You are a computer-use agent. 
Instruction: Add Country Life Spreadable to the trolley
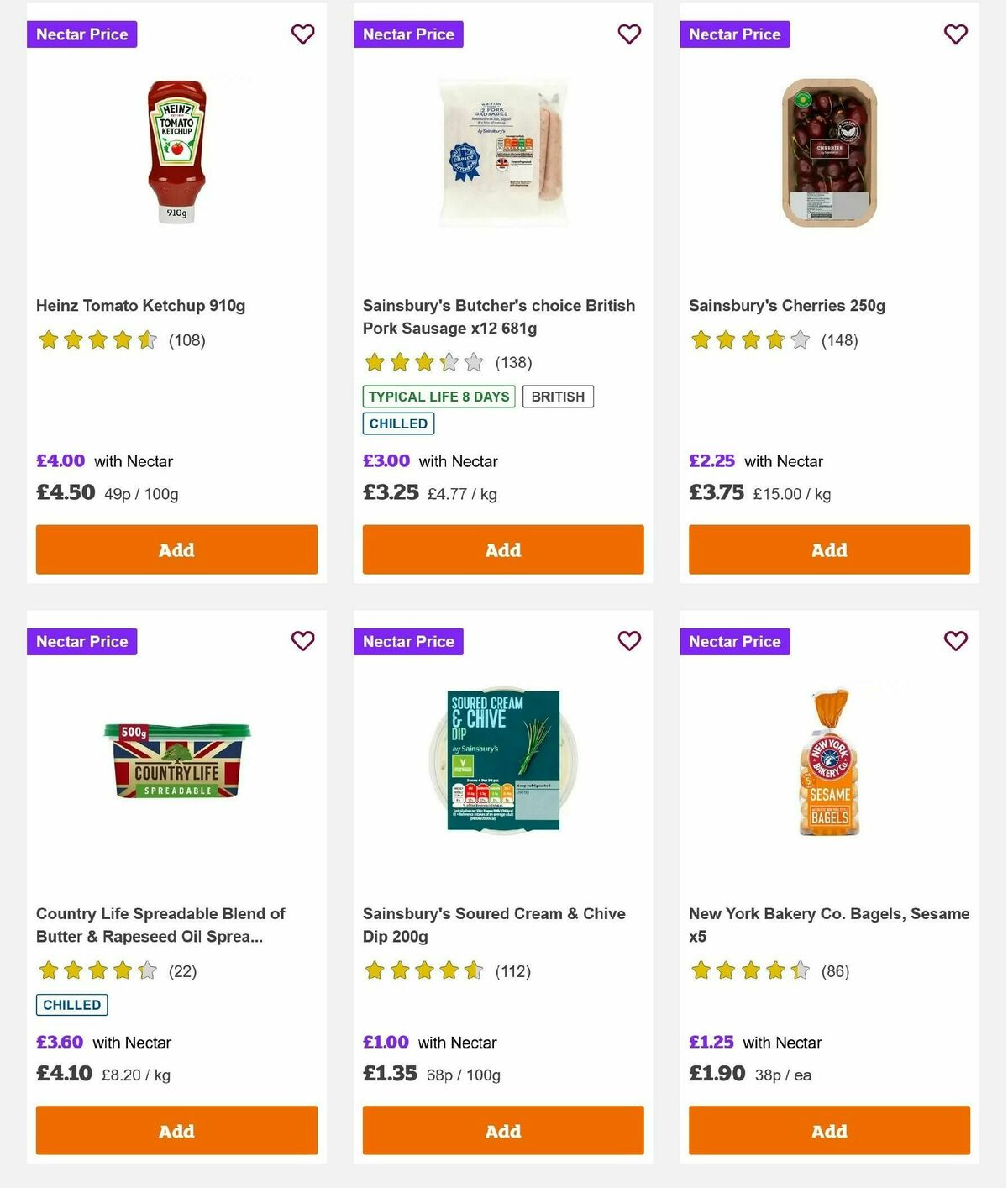pyautogui.click(x=176, y=1131)
